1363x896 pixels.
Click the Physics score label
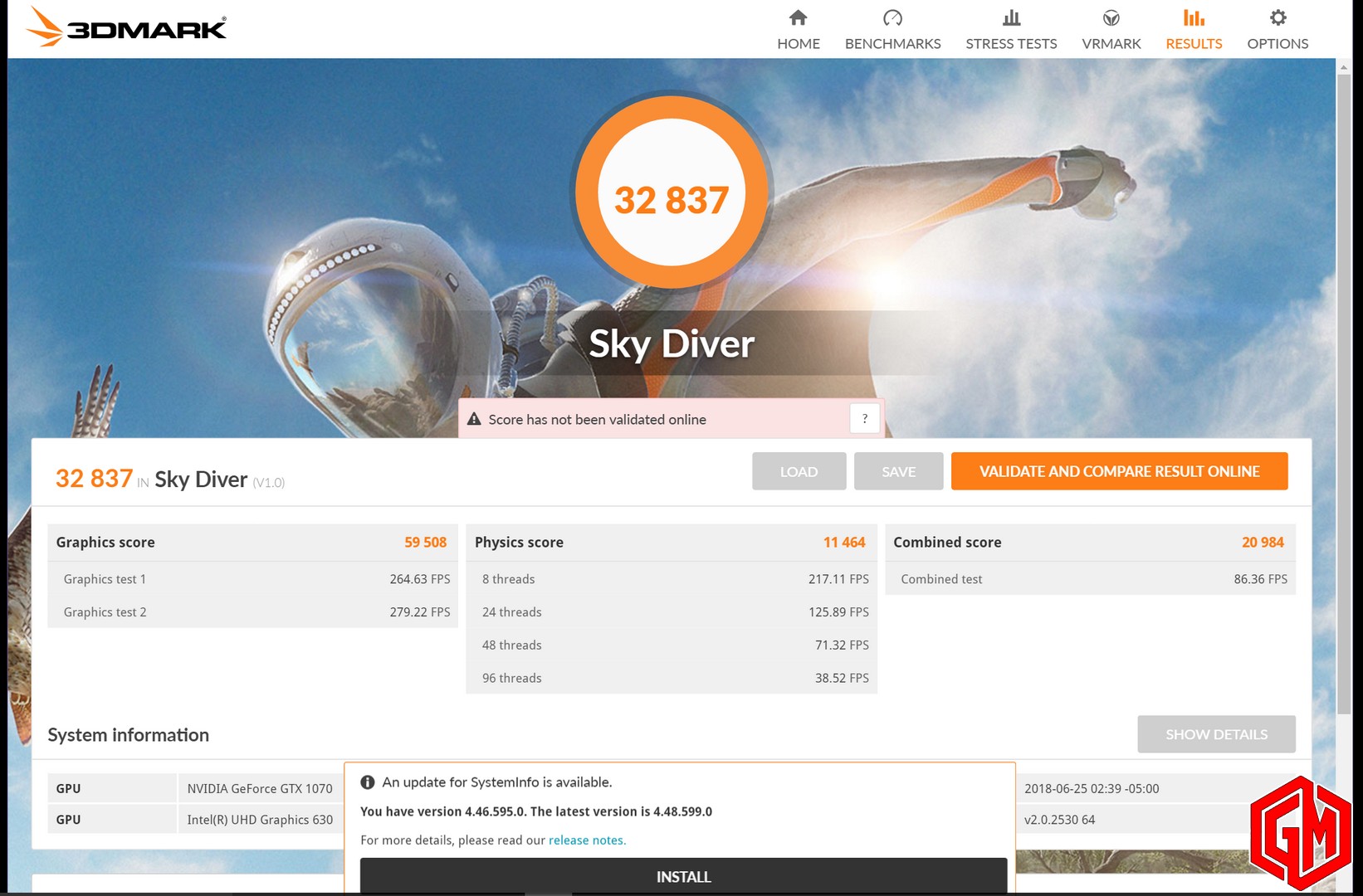519,542
